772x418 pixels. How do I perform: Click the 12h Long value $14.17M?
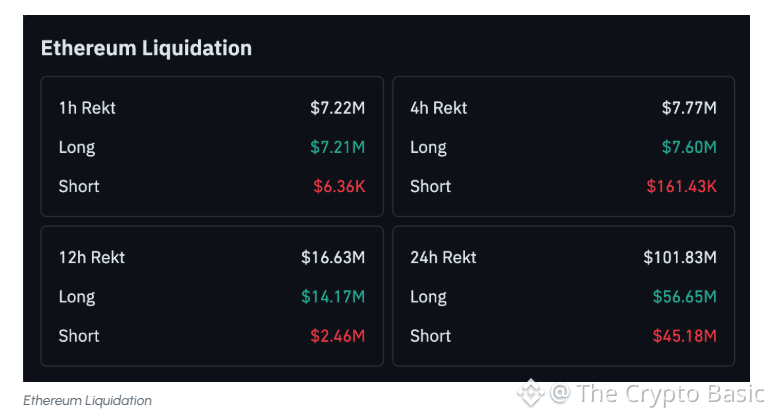[x=333, y=296]
